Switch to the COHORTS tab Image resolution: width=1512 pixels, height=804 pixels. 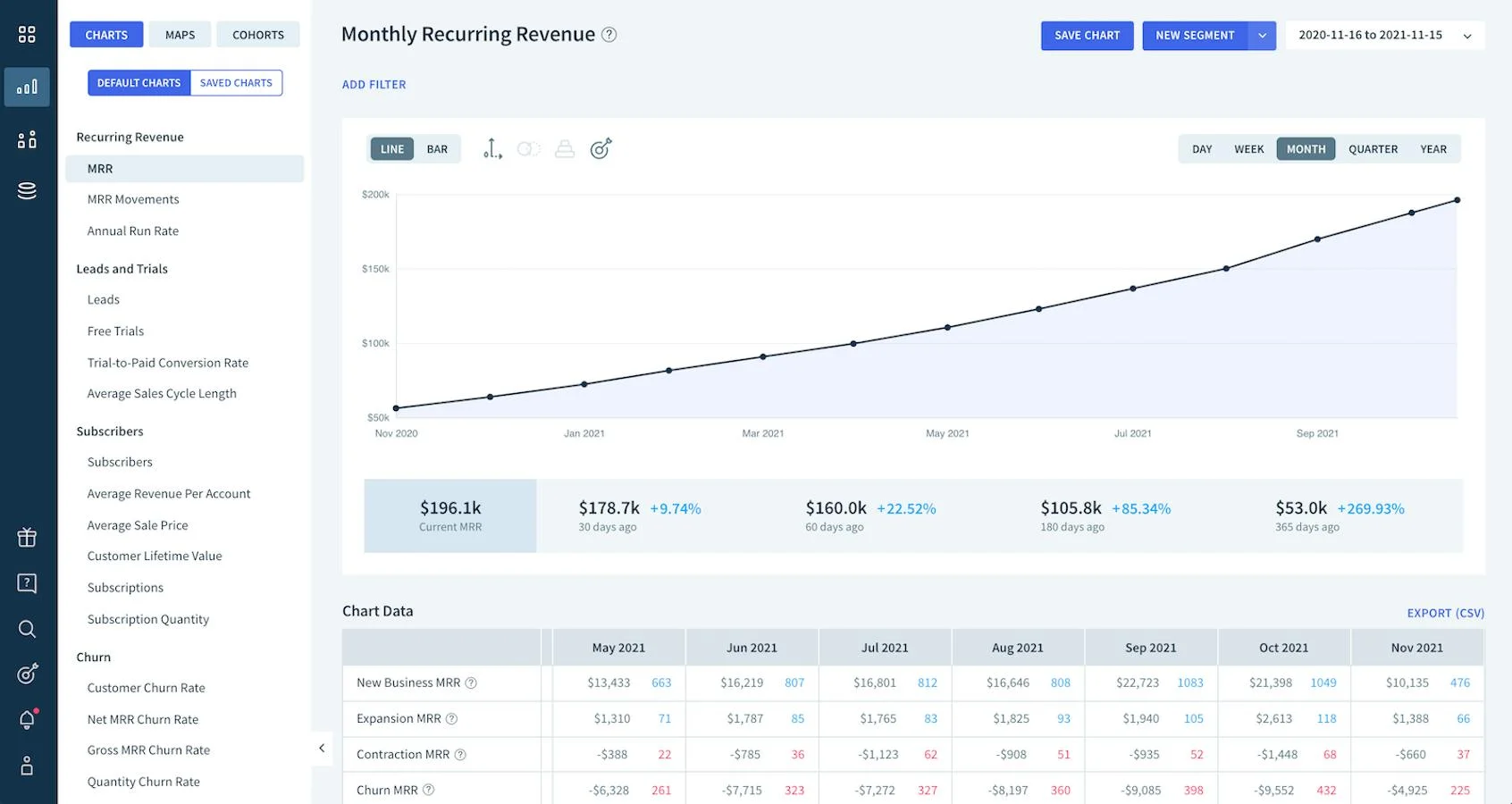coord(258,35)
